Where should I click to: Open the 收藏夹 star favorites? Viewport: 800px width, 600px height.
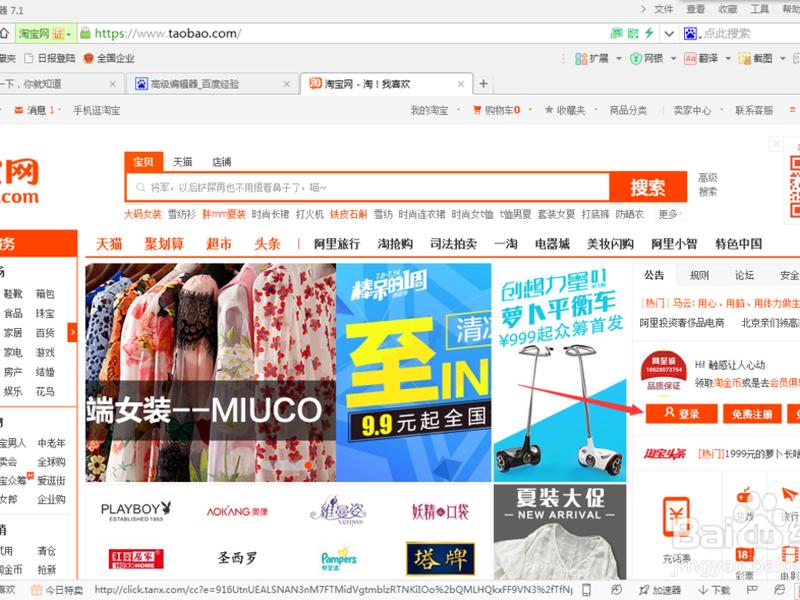pos(565,110)
